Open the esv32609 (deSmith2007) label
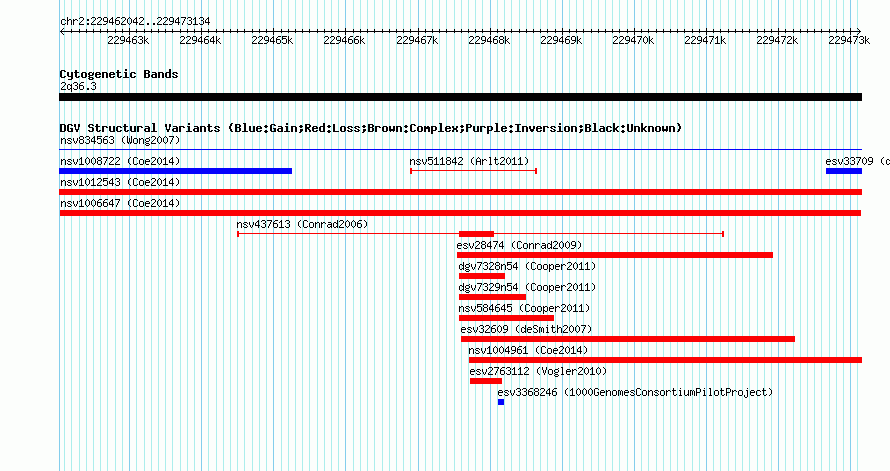 (x=526, y=329)
